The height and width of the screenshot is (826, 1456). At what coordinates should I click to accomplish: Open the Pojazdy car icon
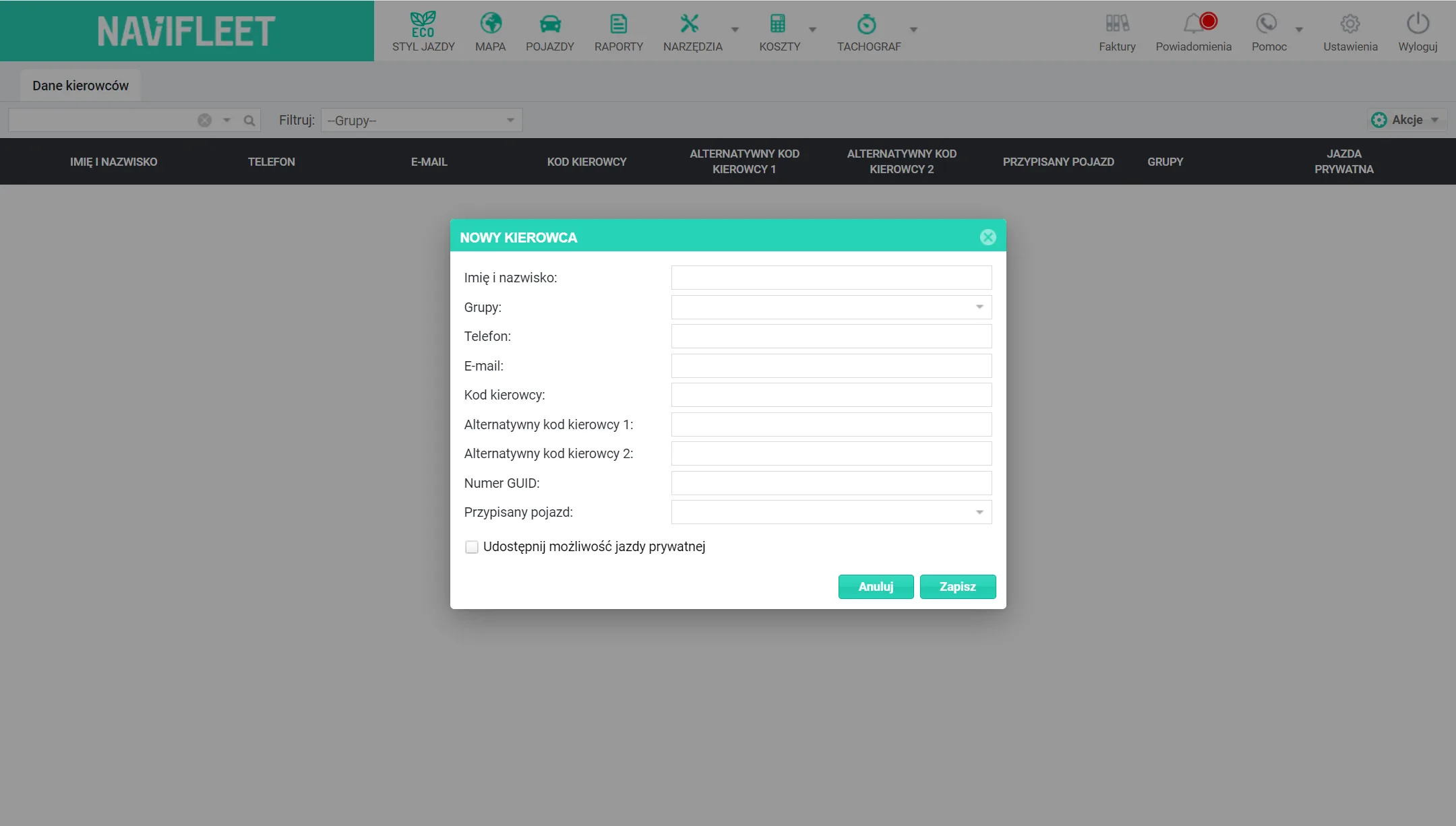tap(550, 24)
